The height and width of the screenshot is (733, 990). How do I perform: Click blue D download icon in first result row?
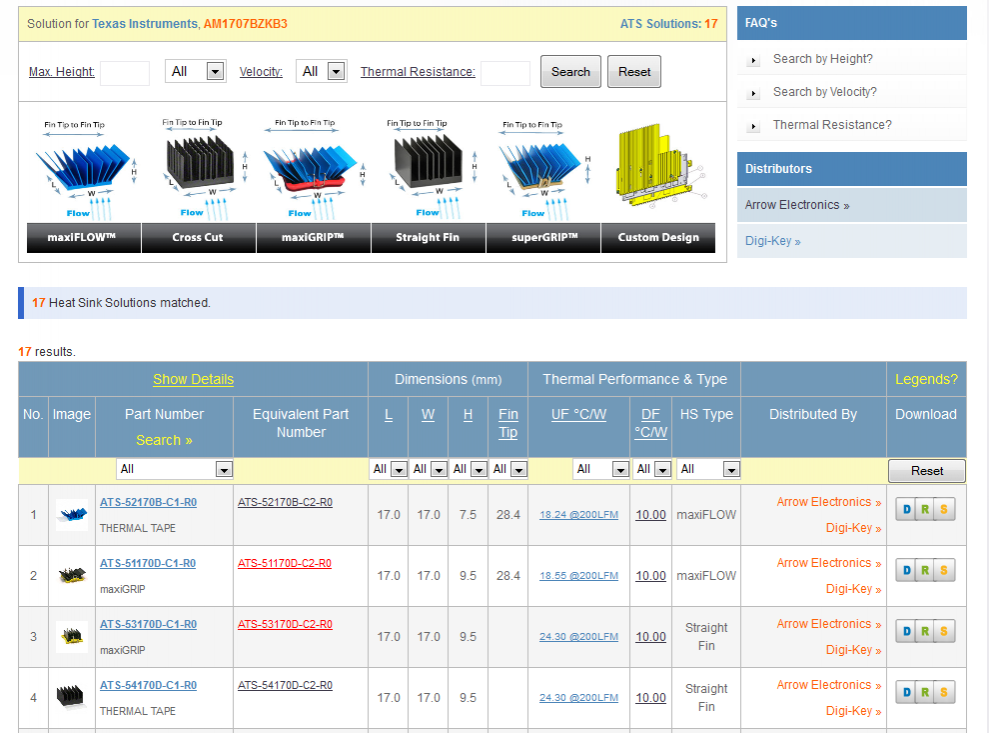(x=907, y=509)
